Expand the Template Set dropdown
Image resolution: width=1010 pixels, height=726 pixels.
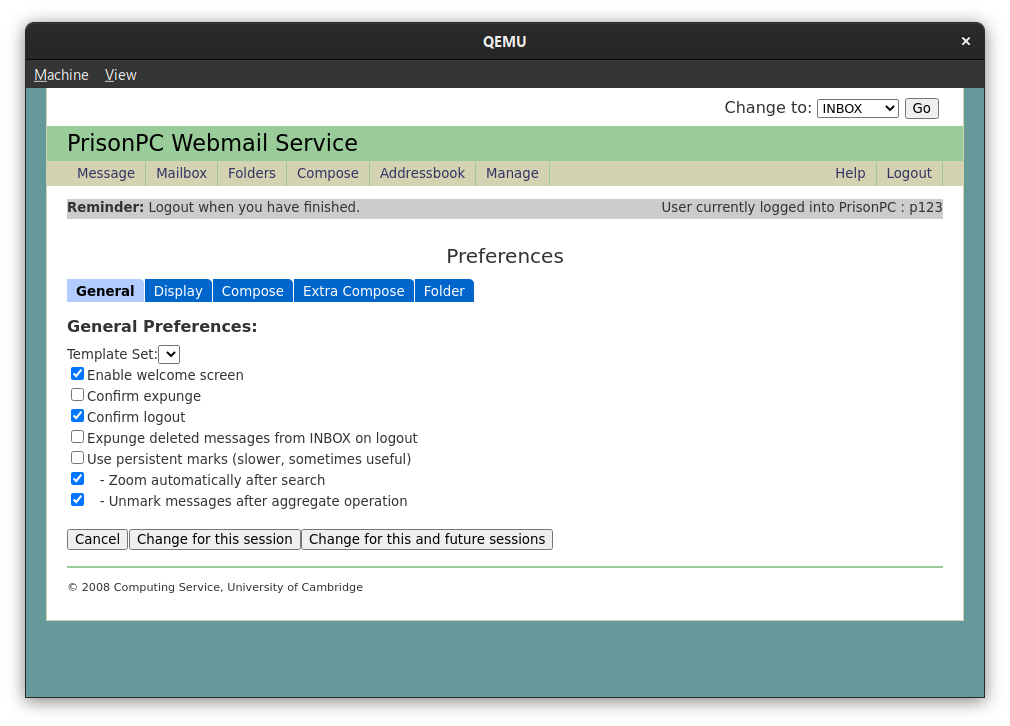(169, 354)
